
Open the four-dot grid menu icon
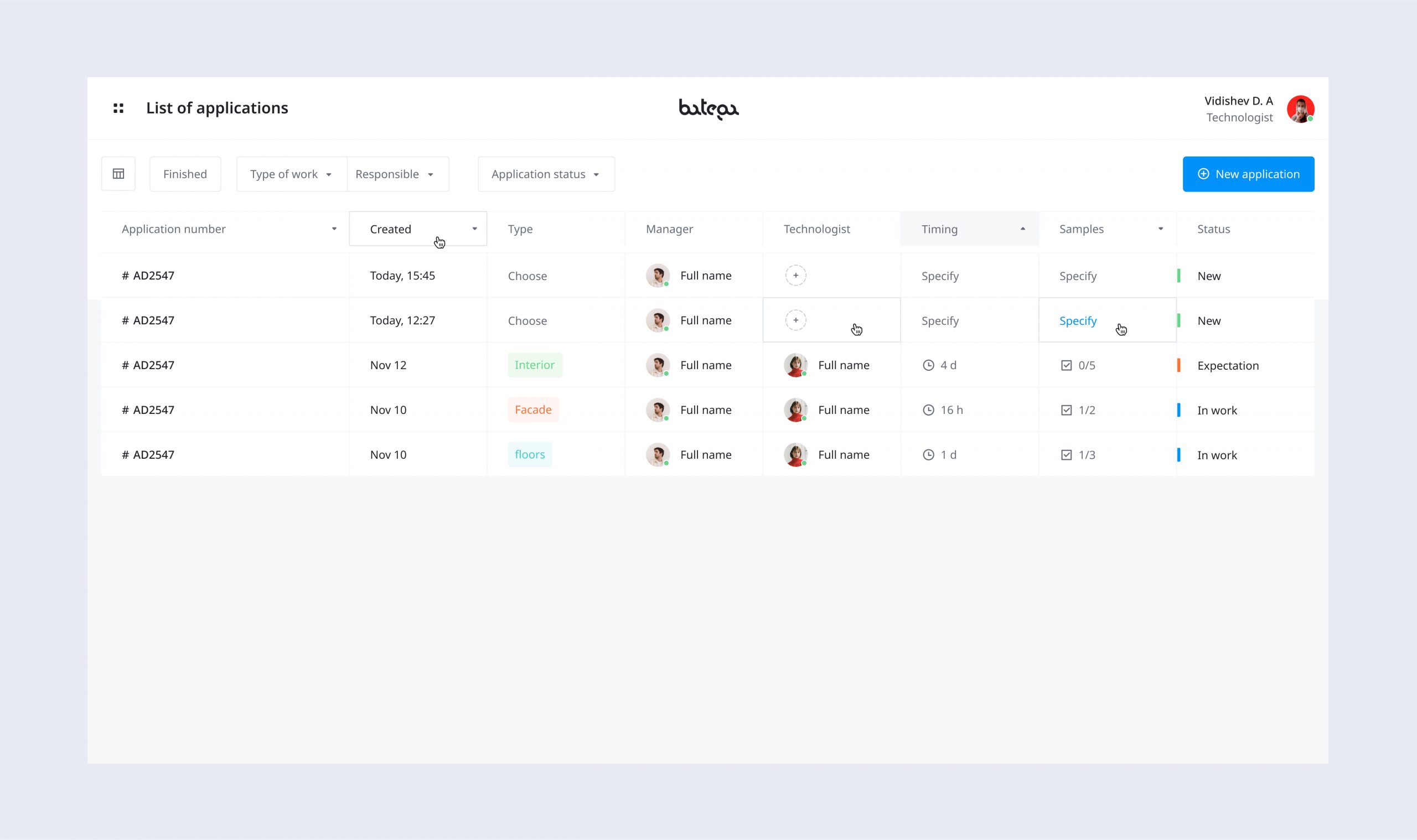(x=118, y=108)
